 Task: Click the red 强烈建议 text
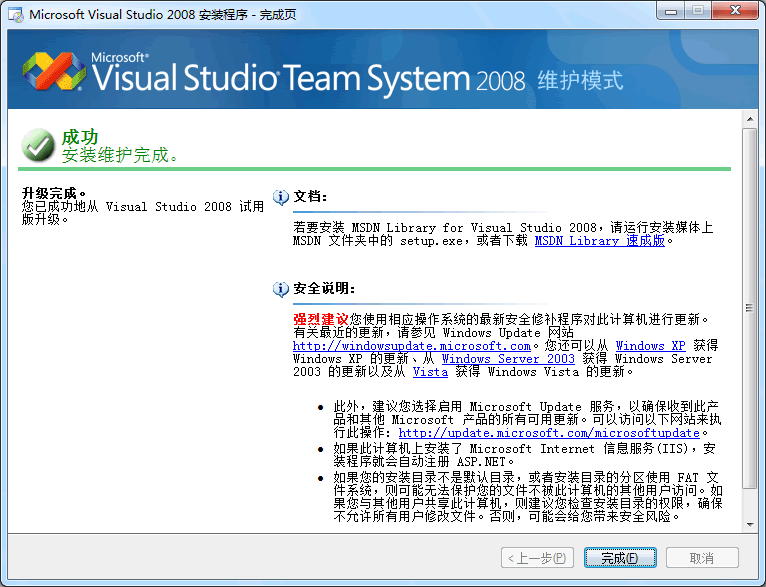(x=320, y=319)
